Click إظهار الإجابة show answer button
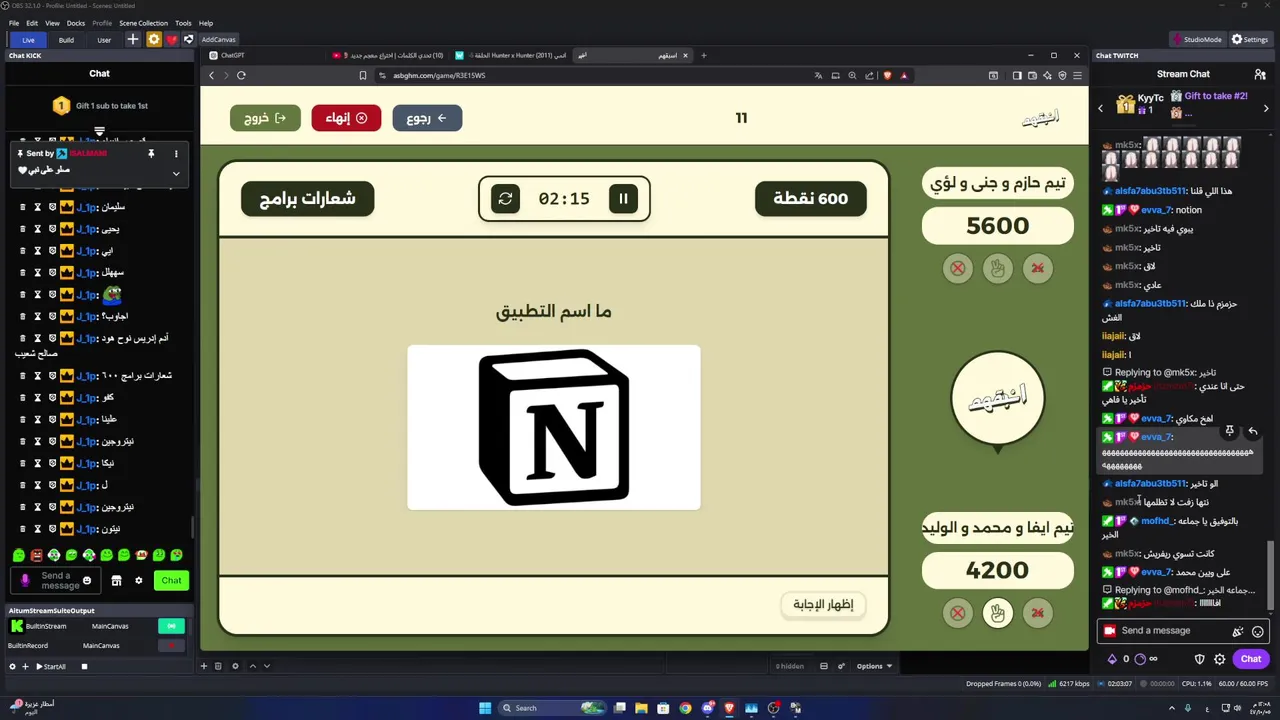Screen dimensions: 1280x720 823,604
